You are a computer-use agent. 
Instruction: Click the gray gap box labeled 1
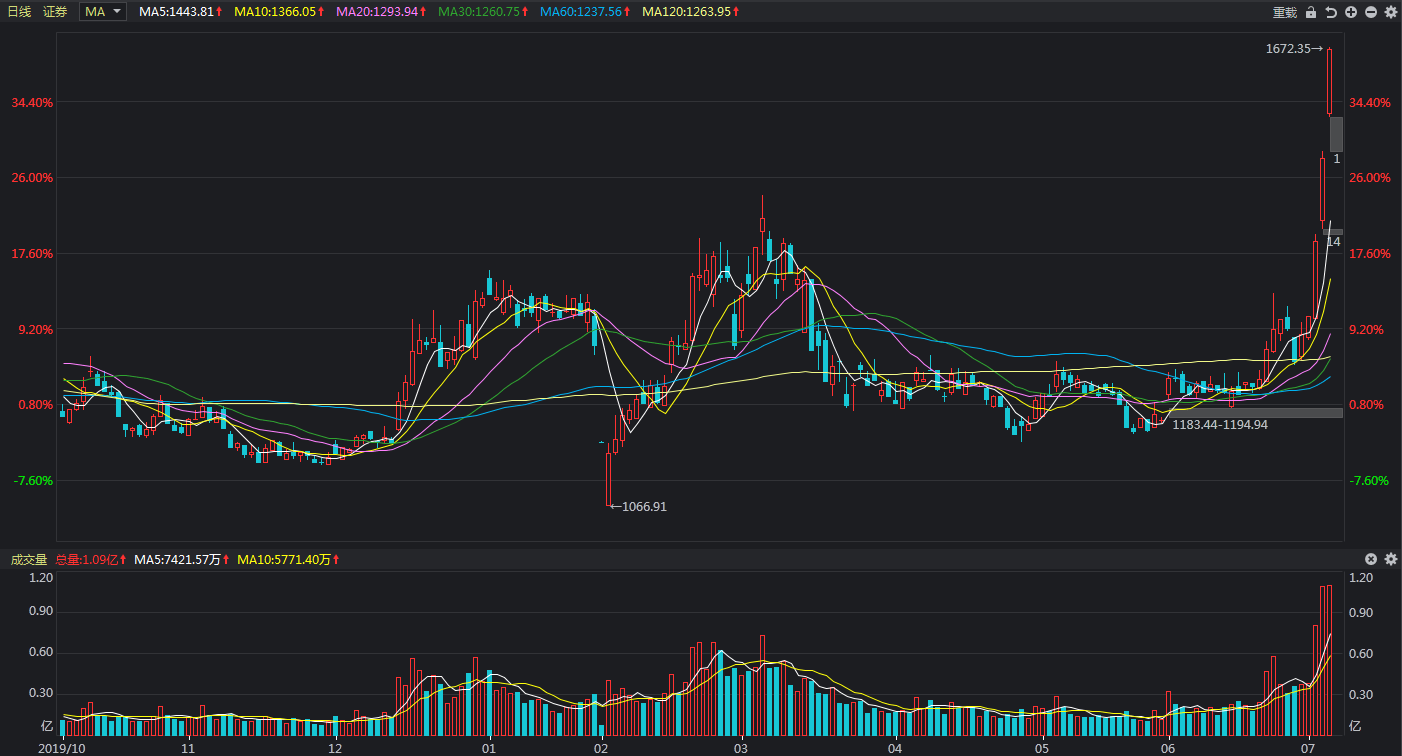[1336, 134]
